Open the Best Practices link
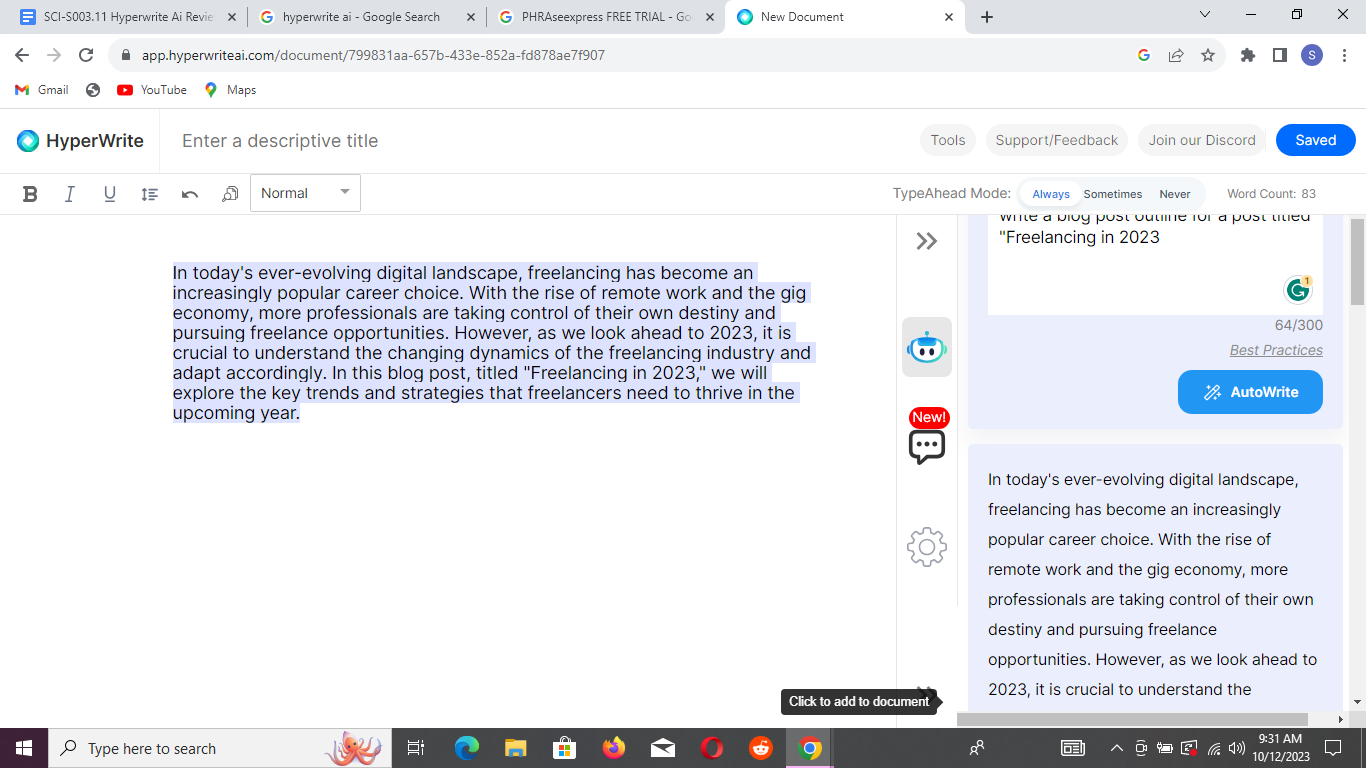The image size is (1366, 768). coord(1276,350)
